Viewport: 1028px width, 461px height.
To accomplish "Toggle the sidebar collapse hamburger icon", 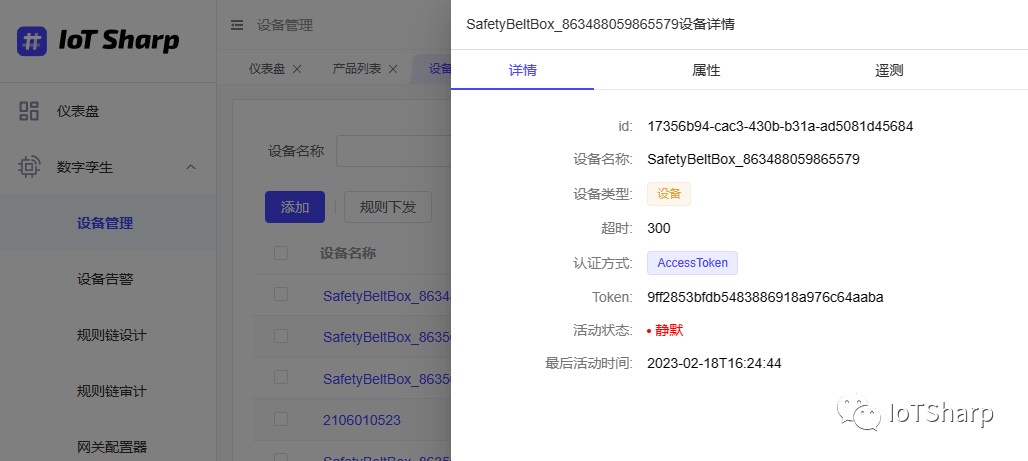I will pyautogui.click(x=237, y=26).
